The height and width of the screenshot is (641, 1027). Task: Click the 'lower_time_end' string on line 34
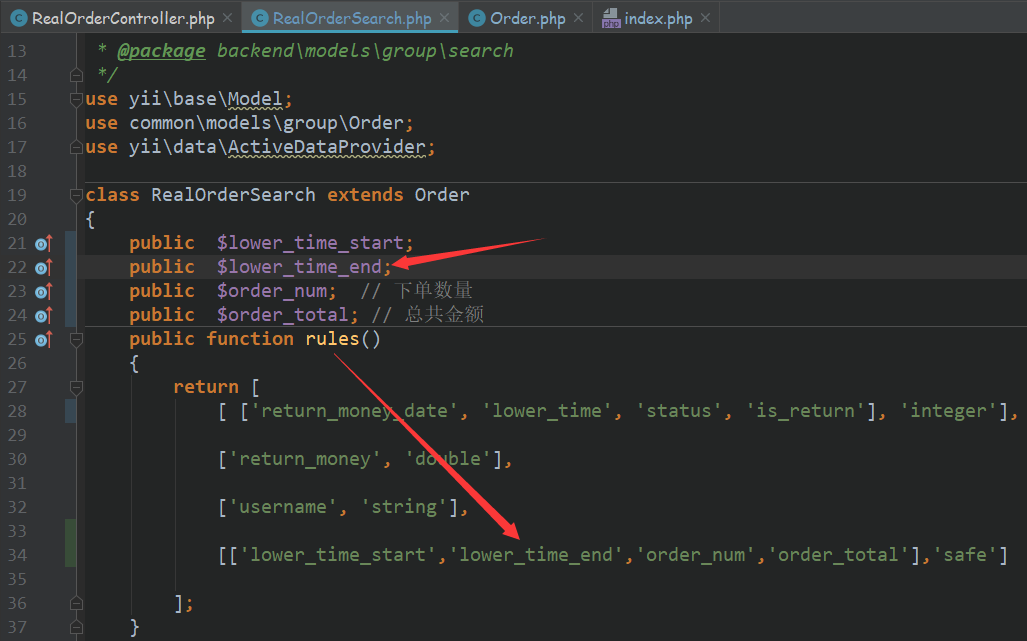click(536, 555)
